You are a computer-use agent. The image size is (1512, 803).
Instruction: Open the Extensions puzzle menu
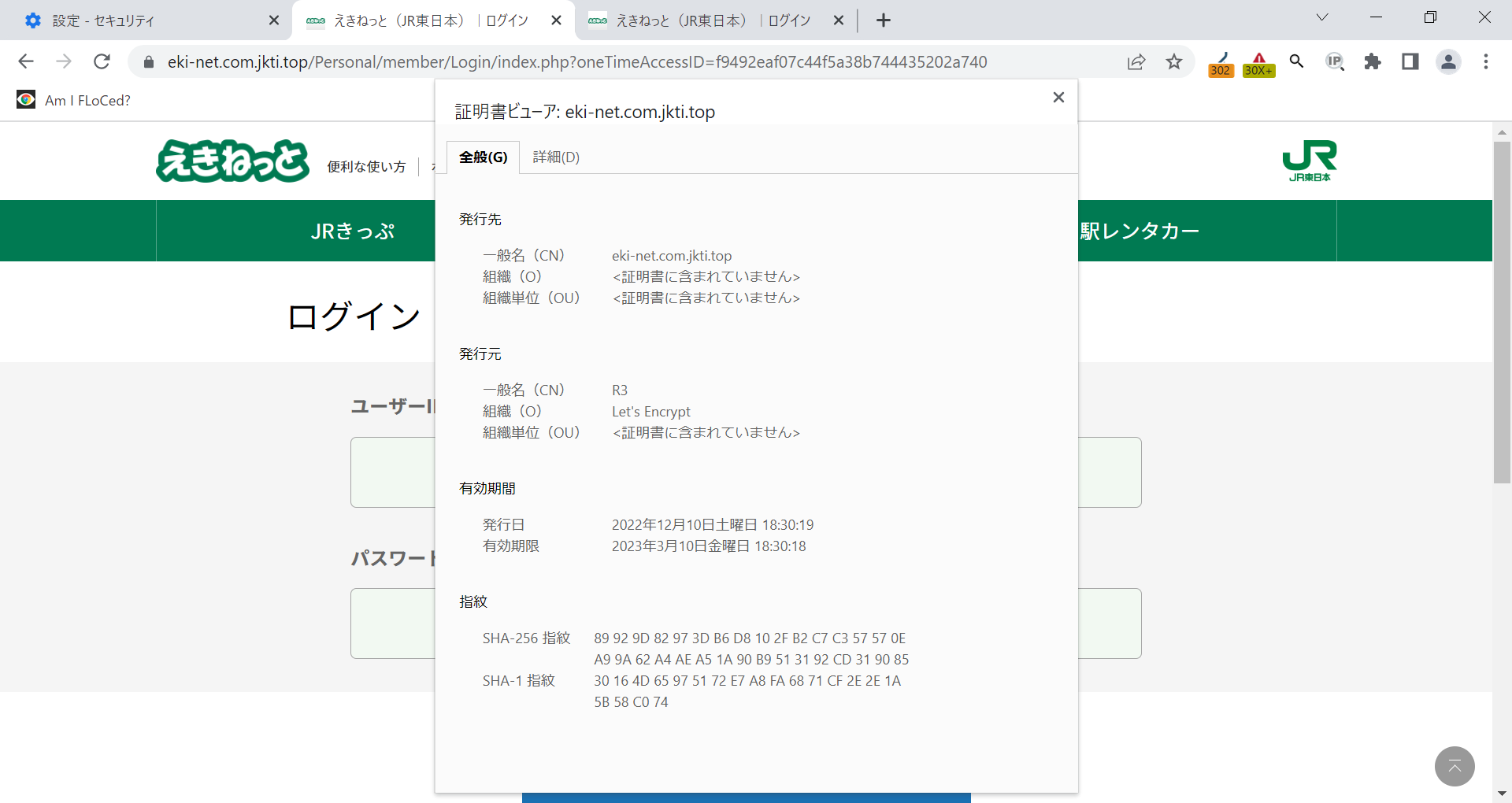pos(1373,61)
